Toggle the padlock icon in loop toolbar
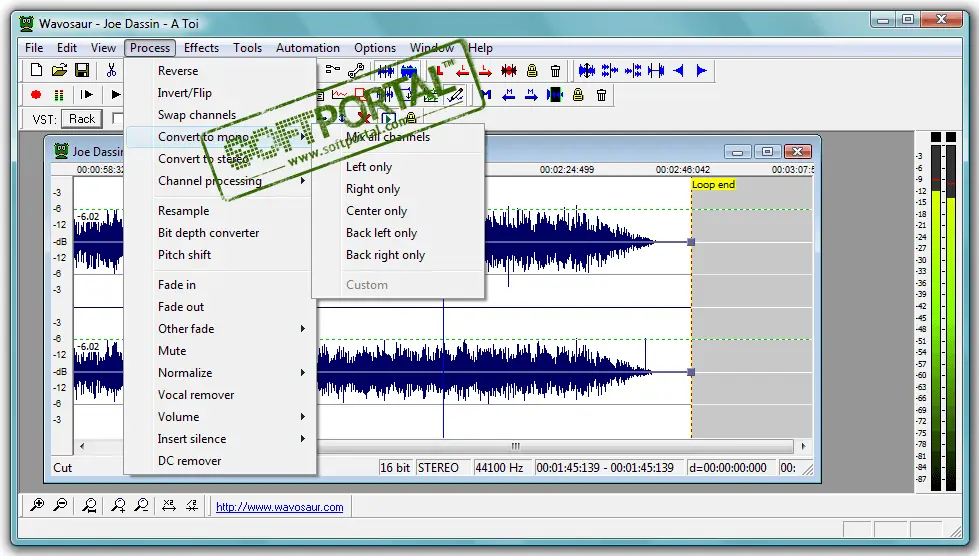This screenshot has height=556, width=979. [532, 71]
